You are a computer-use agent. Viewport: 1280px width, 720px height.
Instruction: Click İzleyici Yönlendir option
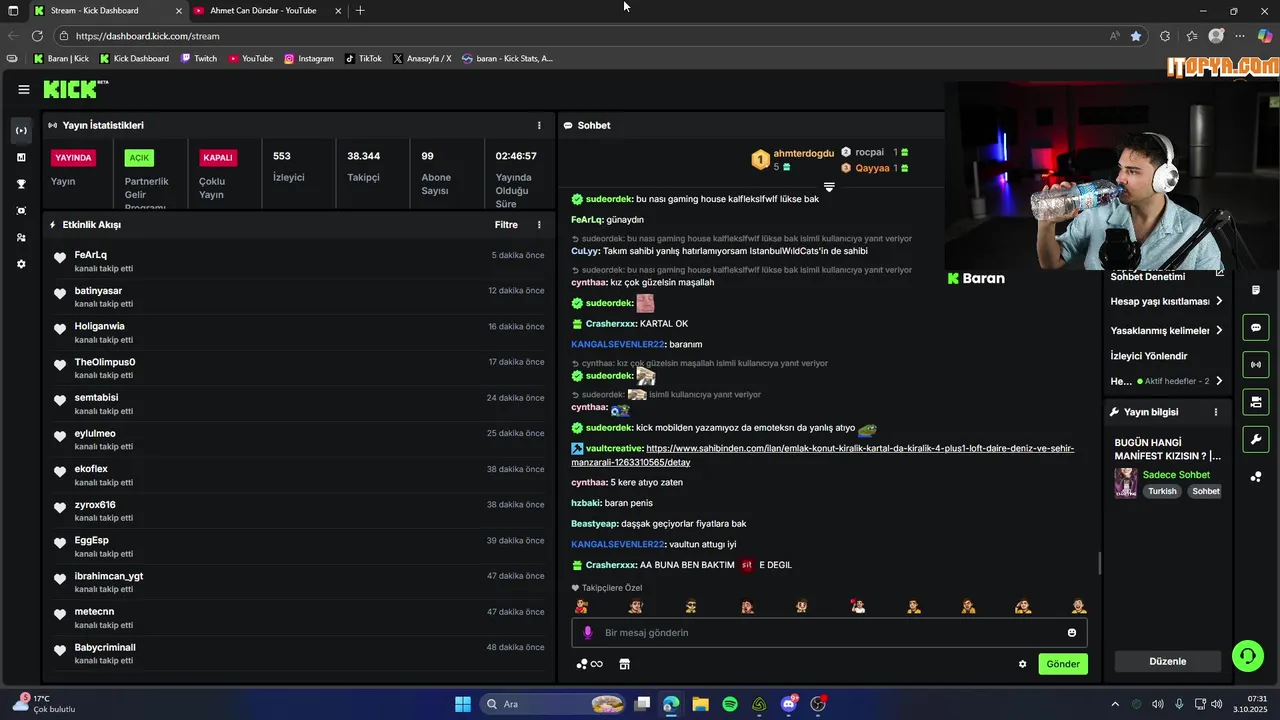coord(1149,356)
